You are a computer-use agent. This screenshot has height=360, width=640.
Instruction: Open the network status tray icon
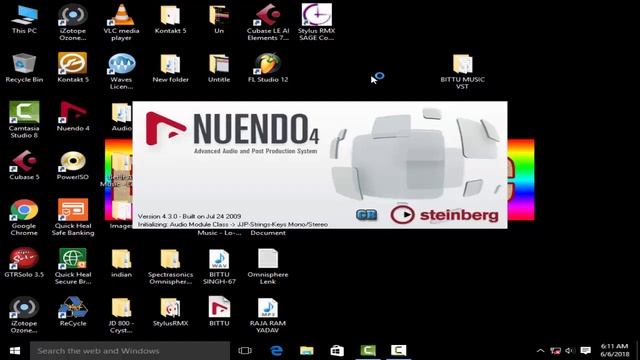pyautogui.click(x=555, y=351)
